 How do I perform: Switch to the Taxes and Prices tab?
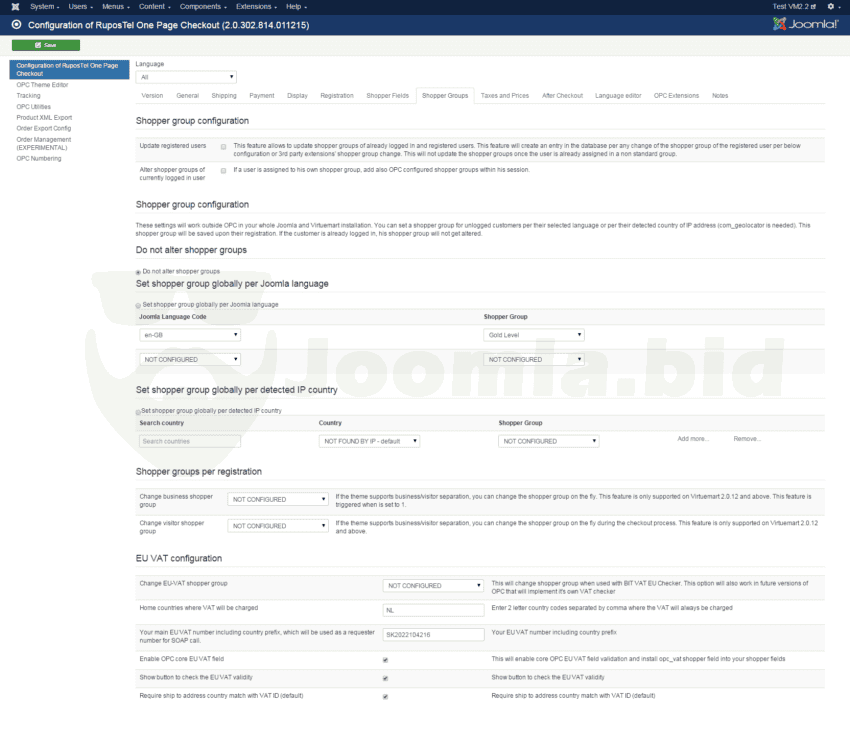tap(505, 96)
